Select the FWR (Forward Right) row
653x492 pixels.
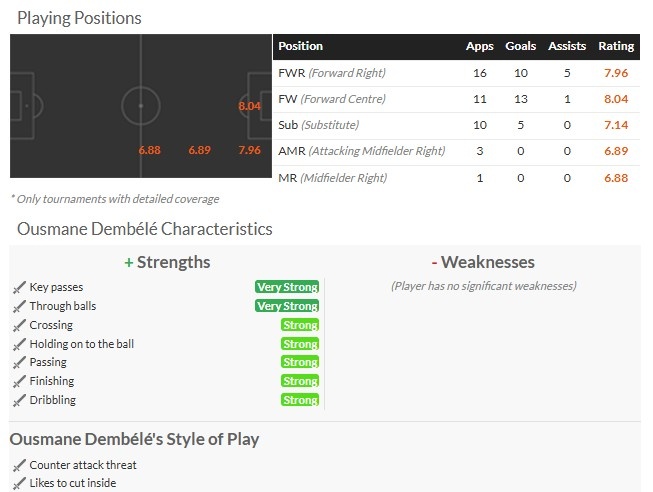tap(456, 73)
